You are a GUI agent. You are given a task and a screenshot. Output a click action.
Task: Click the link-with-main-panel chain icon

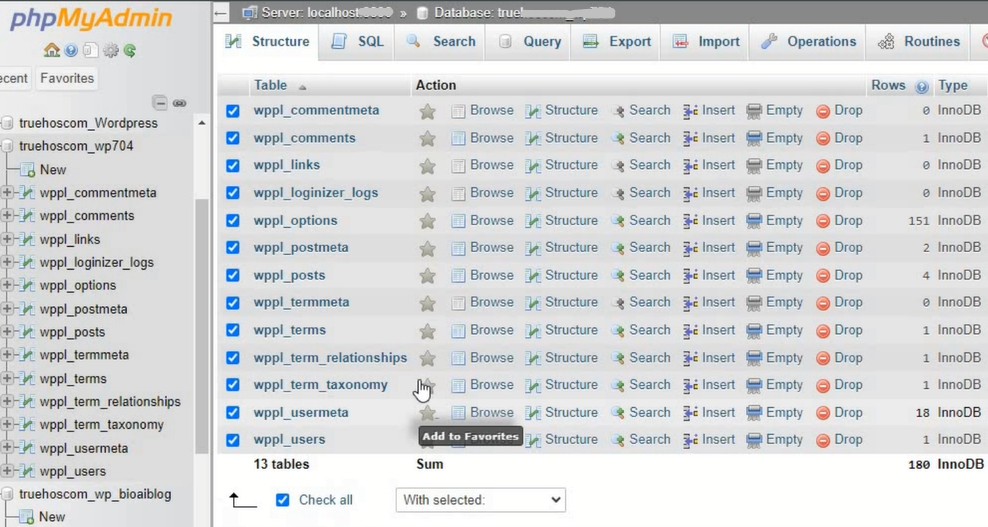pyautogui.click(x=180, y=103)
